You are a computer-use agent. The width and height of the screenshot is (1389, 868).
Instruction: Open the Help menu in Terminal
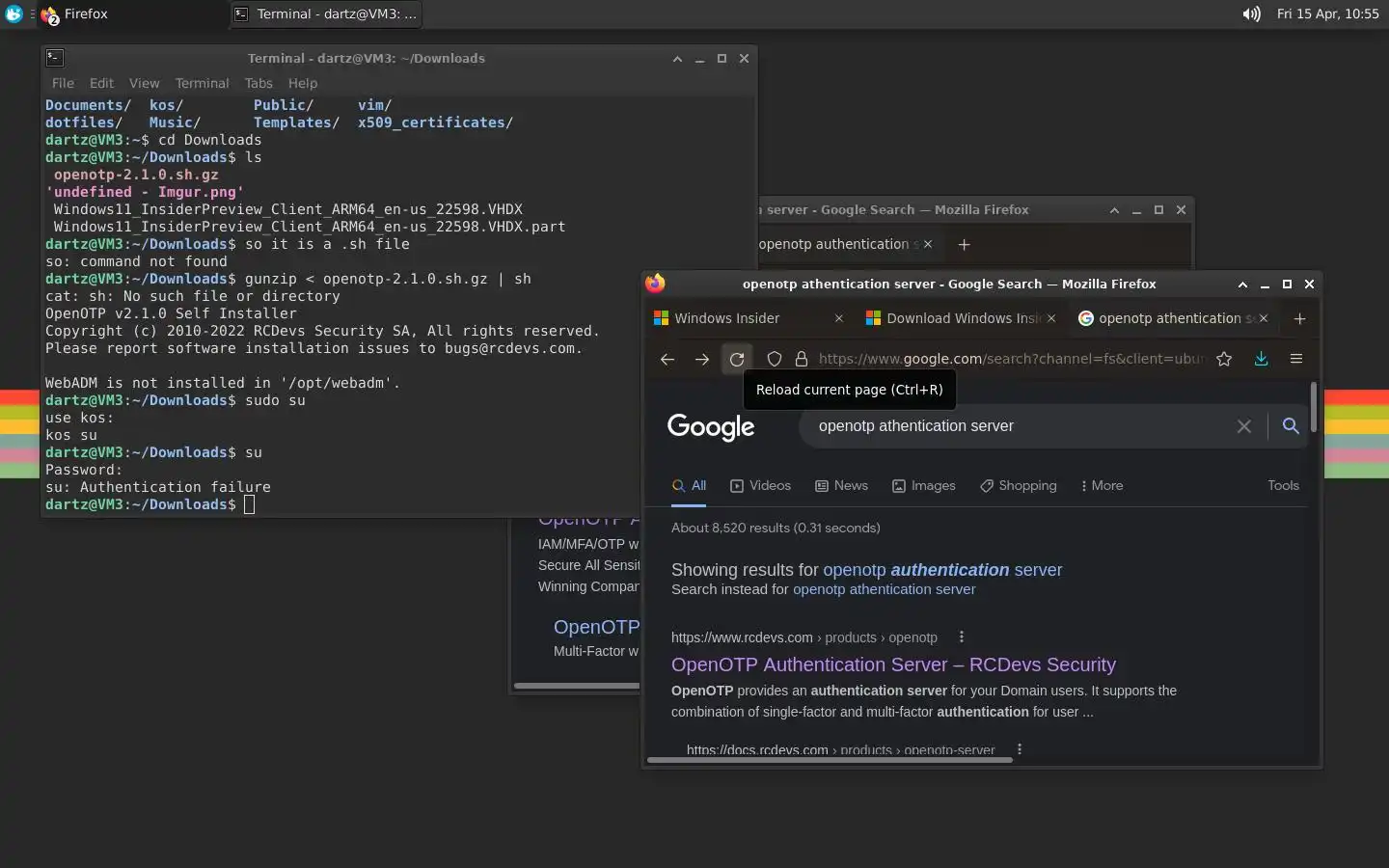coord(302,83)
